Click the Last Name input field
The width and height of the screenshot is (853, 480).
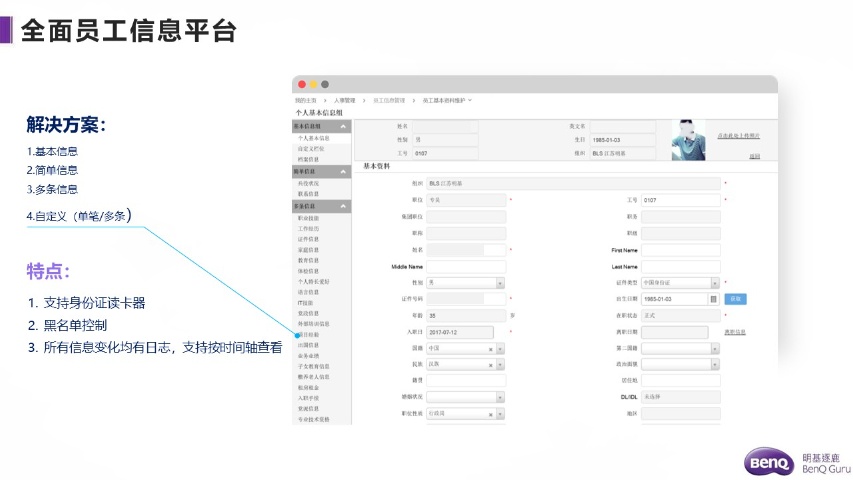coord(681,267)
